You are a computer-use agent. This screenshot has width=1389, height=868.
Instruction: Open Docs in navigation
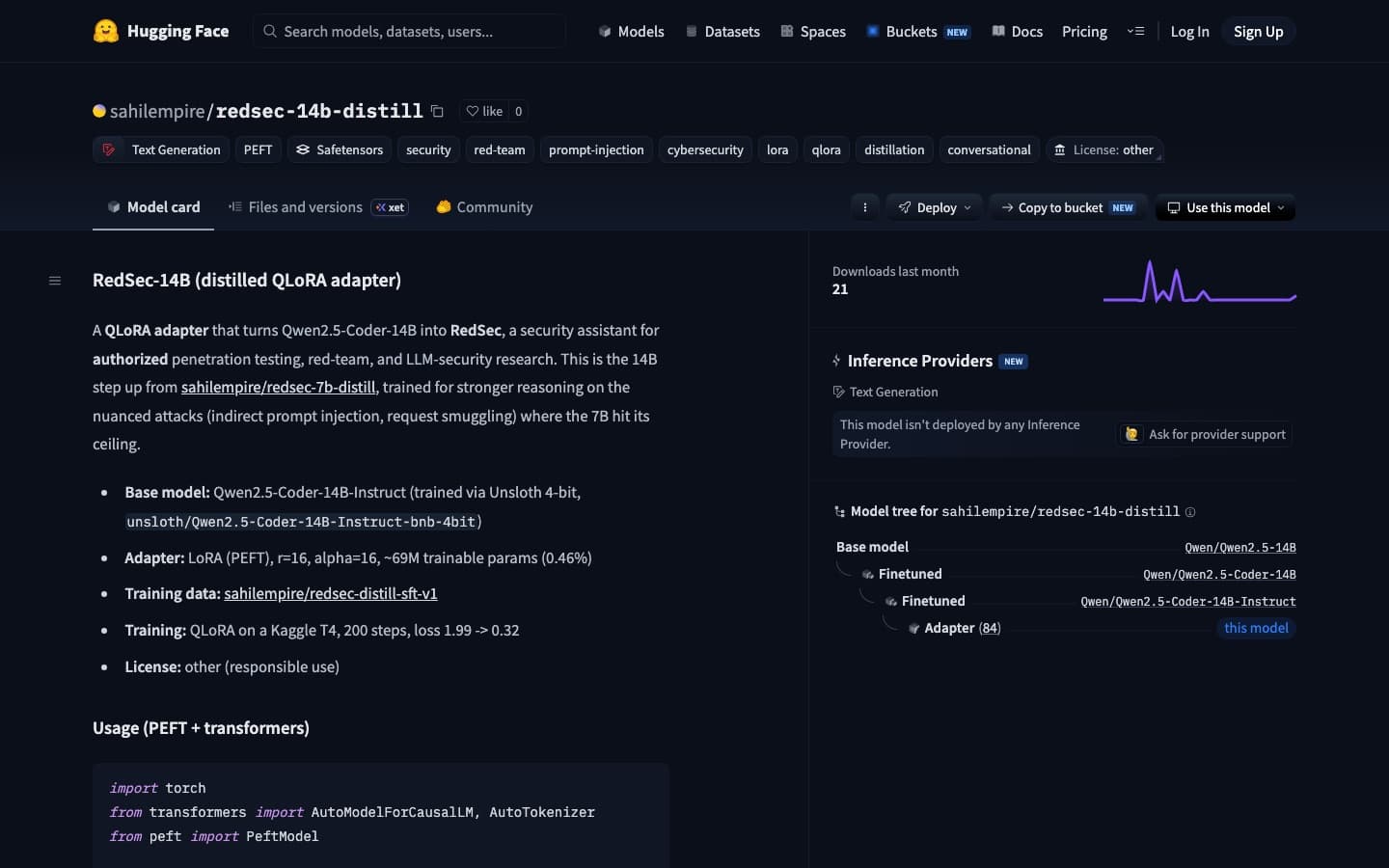click(1018, 31)
